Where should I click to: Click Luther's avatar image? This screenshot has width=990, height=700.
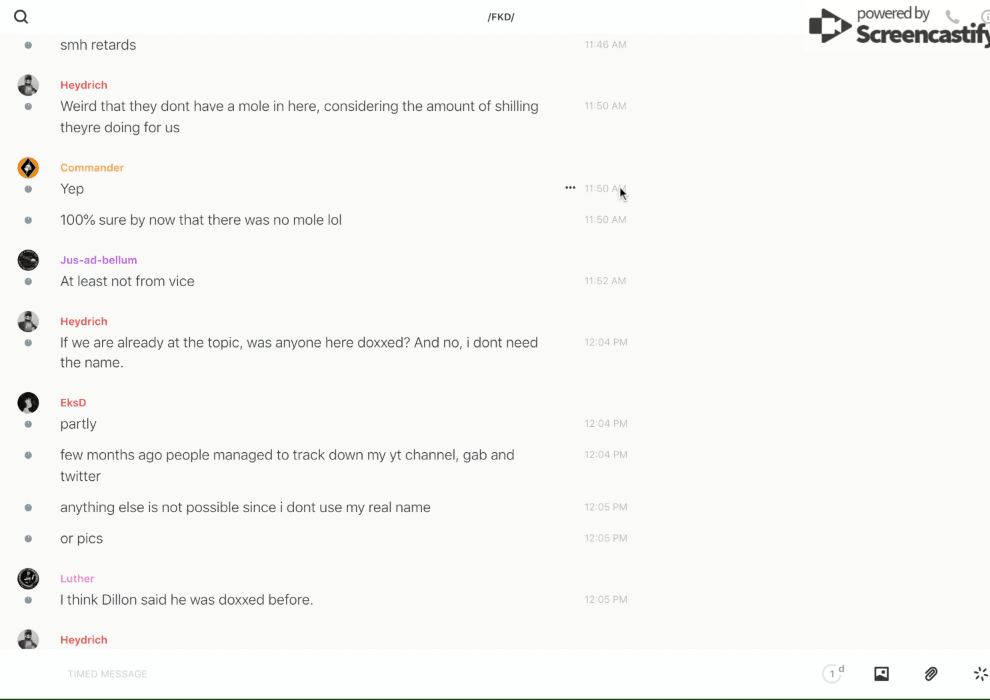pos(28,579)
